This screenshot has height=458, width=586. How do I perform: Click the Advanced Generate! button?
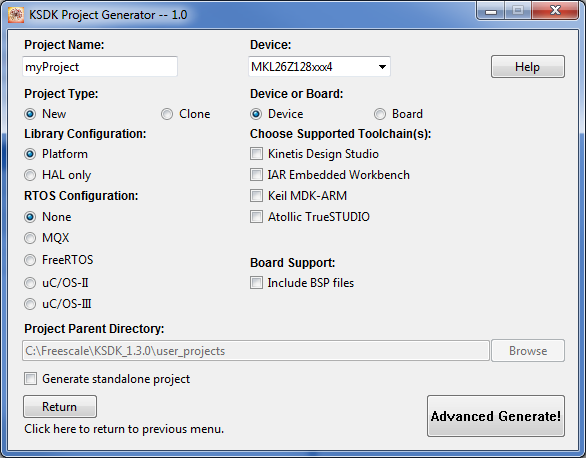point(496,416)
